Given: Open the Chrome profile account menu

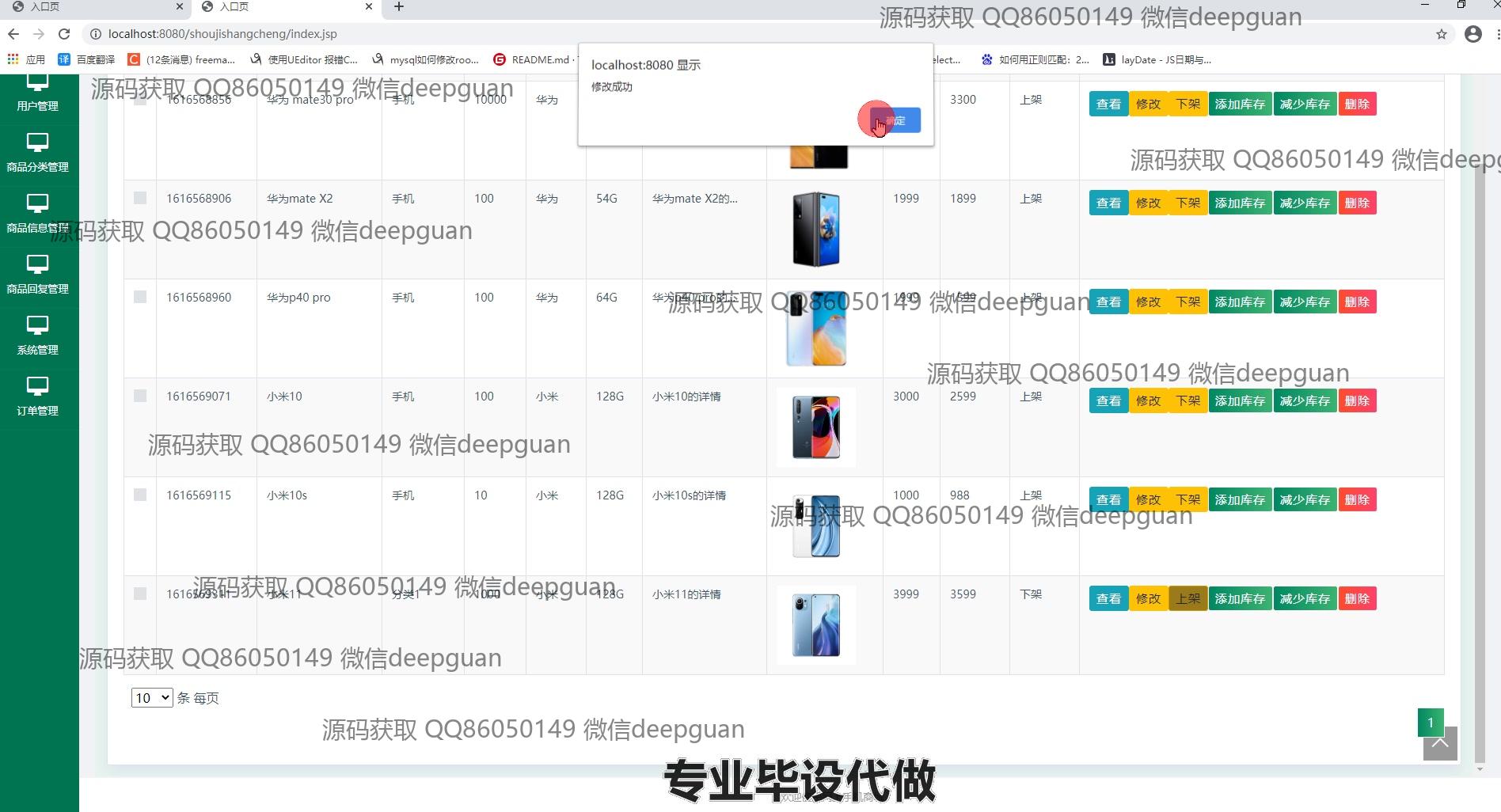Looking at the screenshot, I should click(x=1472, y=34).
